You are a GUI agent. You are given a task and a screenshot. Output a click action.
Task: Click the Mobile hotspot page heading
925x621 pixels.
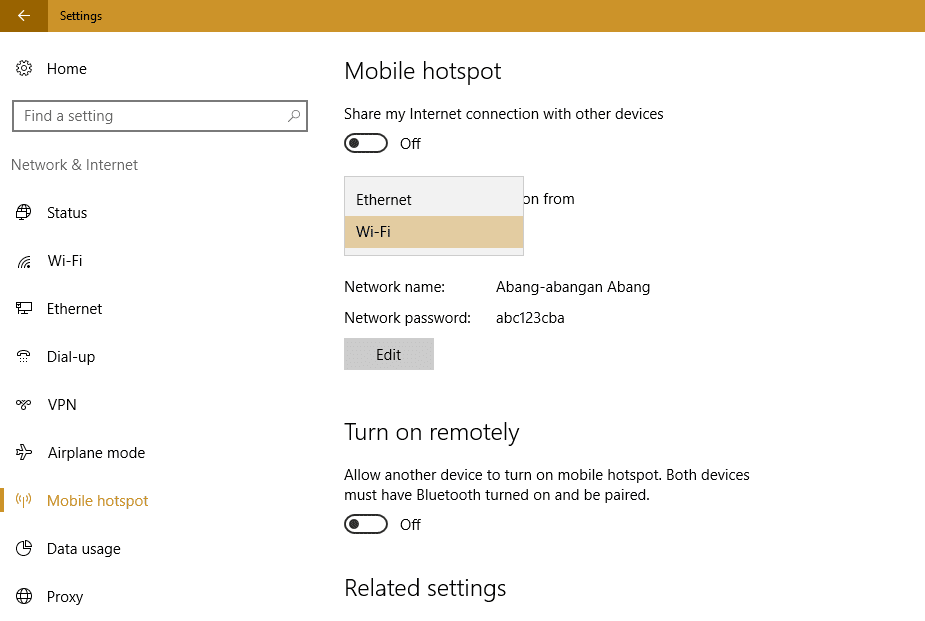point(422,71)
